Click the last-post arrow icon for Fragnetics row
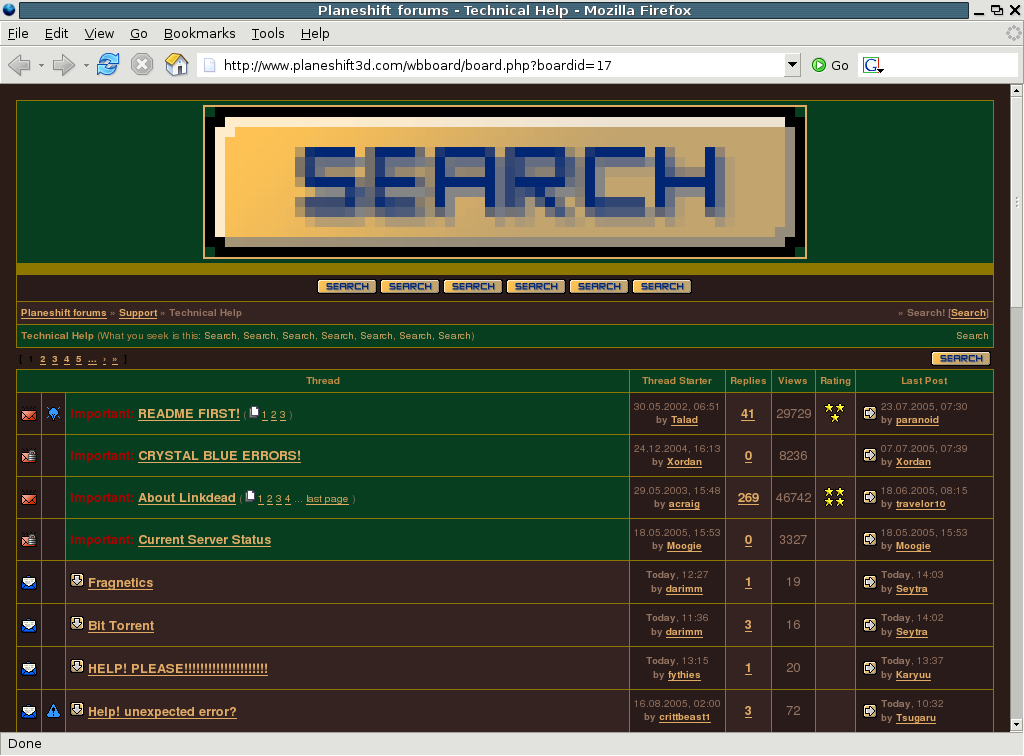Viewport: 1024px width, 756px height. click(870, 581)
